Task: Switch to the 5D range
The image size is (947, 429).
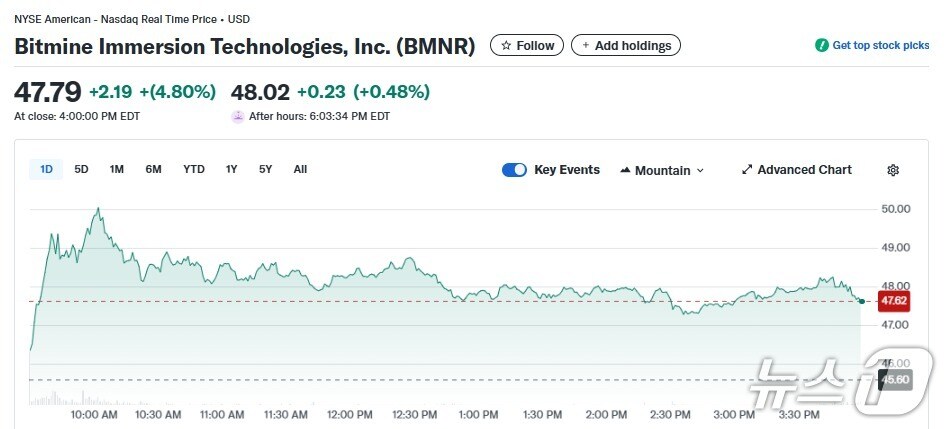Action: coord(82,169)
